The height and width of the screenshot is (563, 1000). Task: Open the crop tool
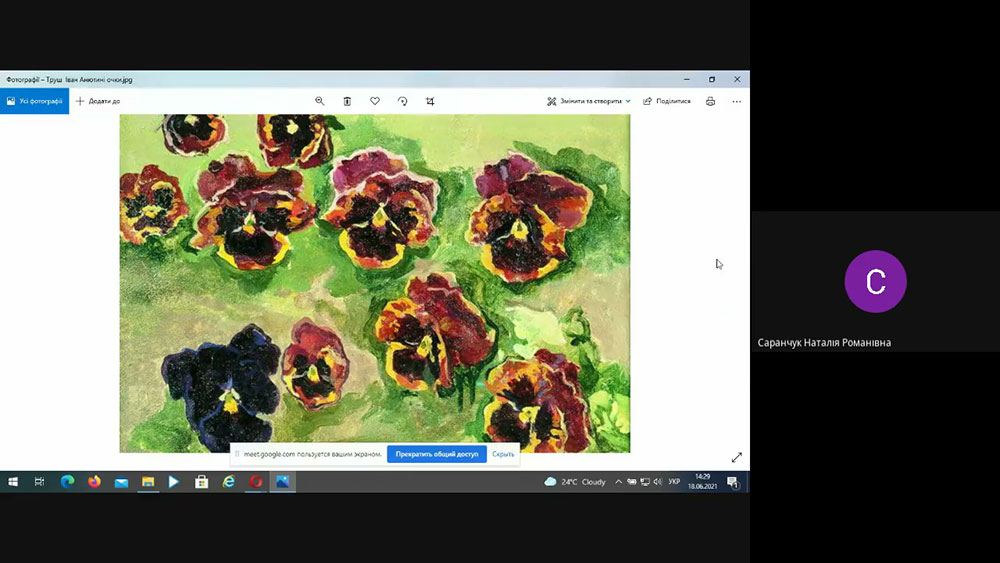(430, 101)
